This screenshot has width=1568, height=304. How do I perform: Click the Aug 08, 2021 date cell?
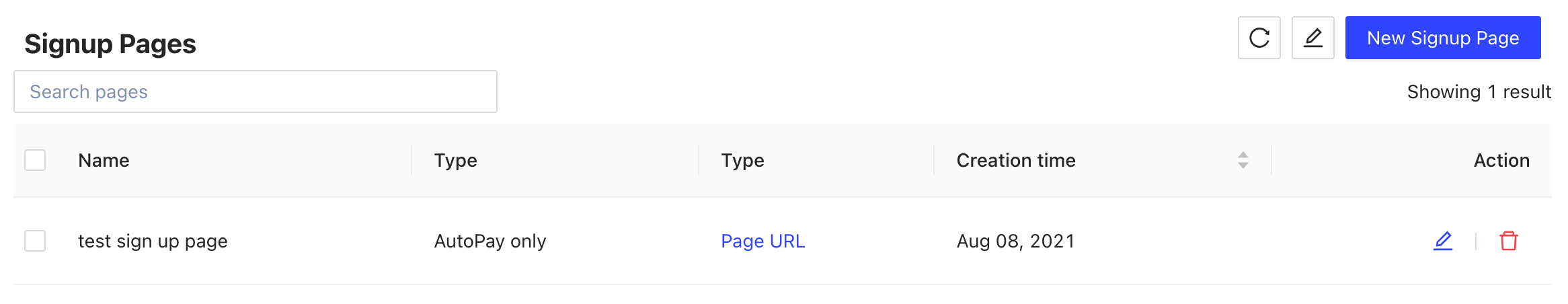1015,241
